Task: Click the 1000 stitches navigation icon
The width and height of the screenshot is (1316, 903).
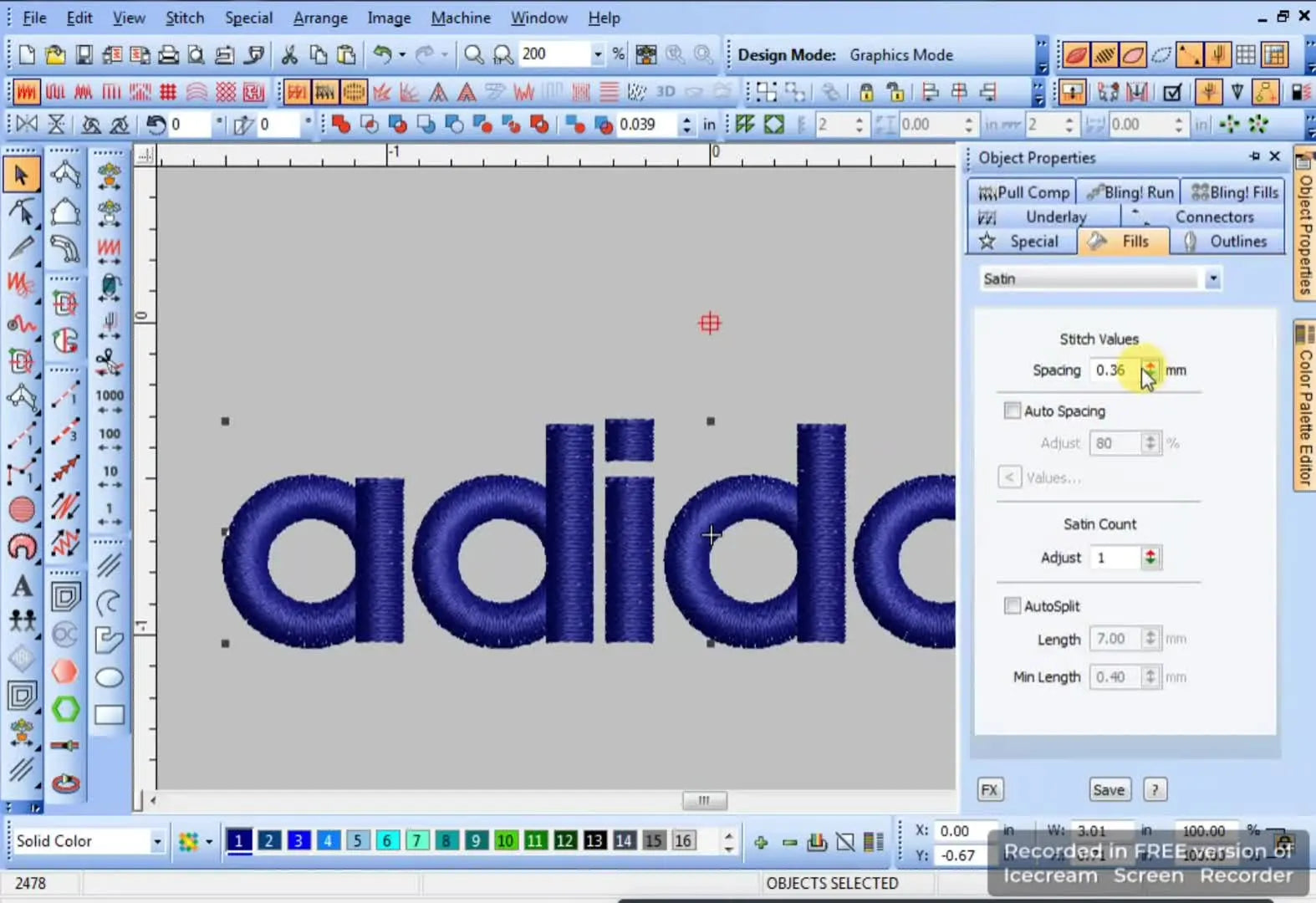Action: point(110,401)
